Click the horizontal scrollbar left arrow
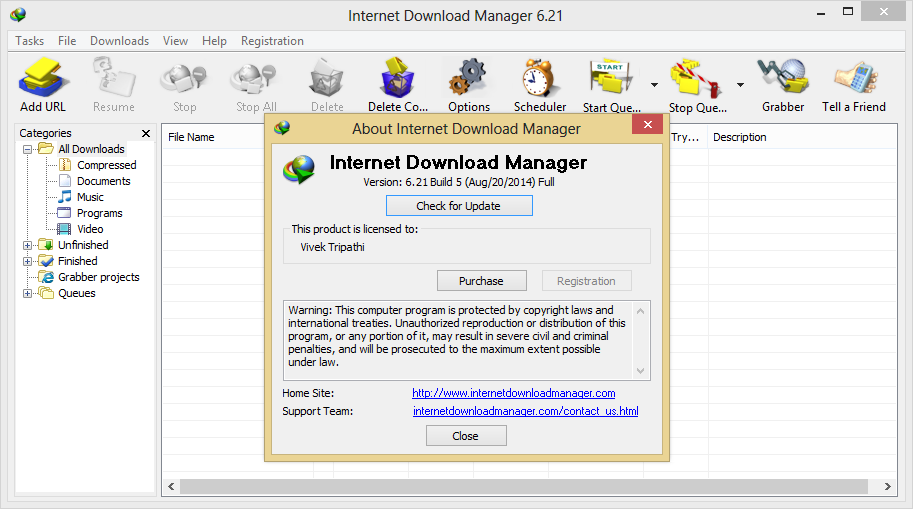This screenshot has height=509, width=913. tap(171, 486)
